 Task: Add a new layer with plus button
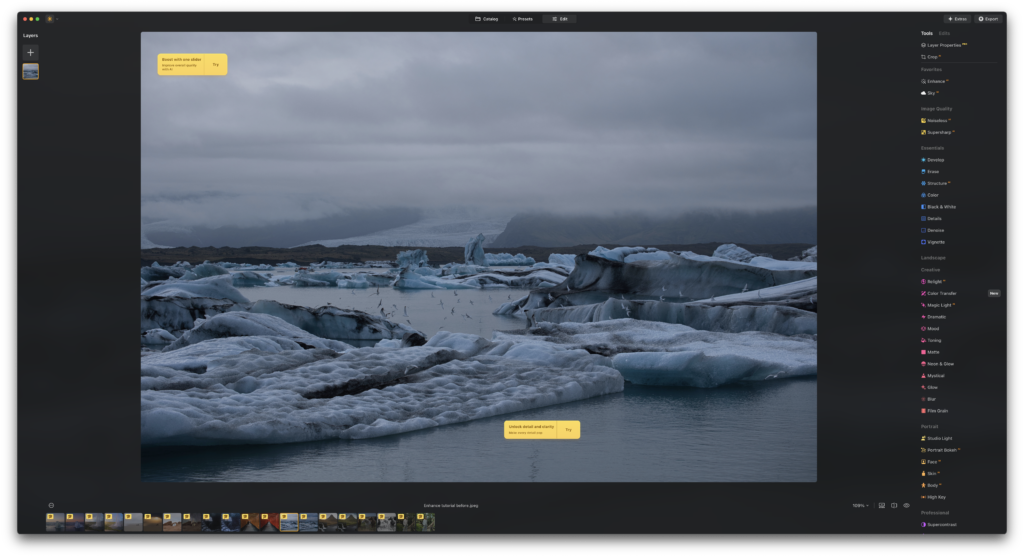point(31,52)
